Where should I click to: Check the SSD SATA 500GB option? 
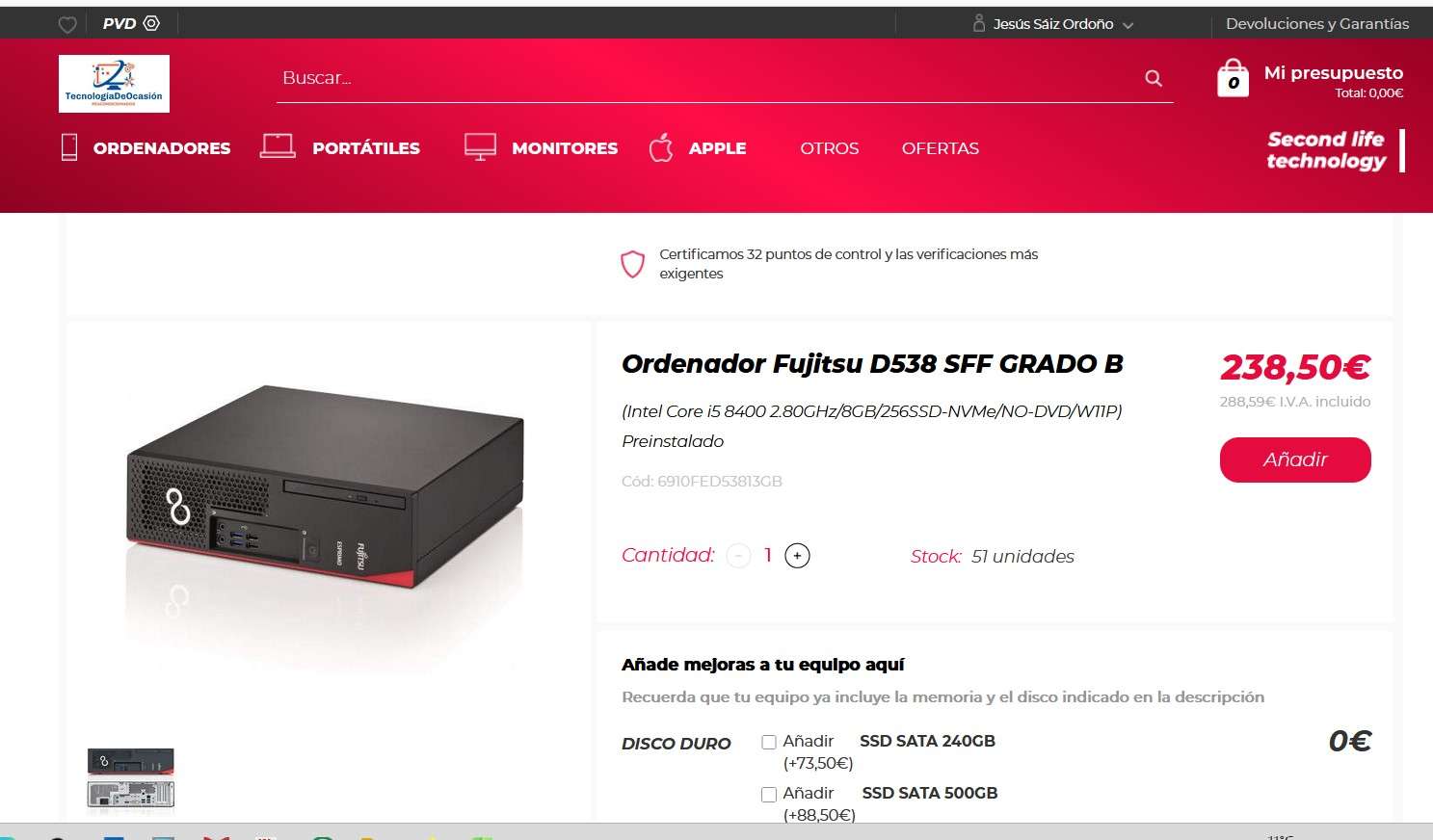769,795
